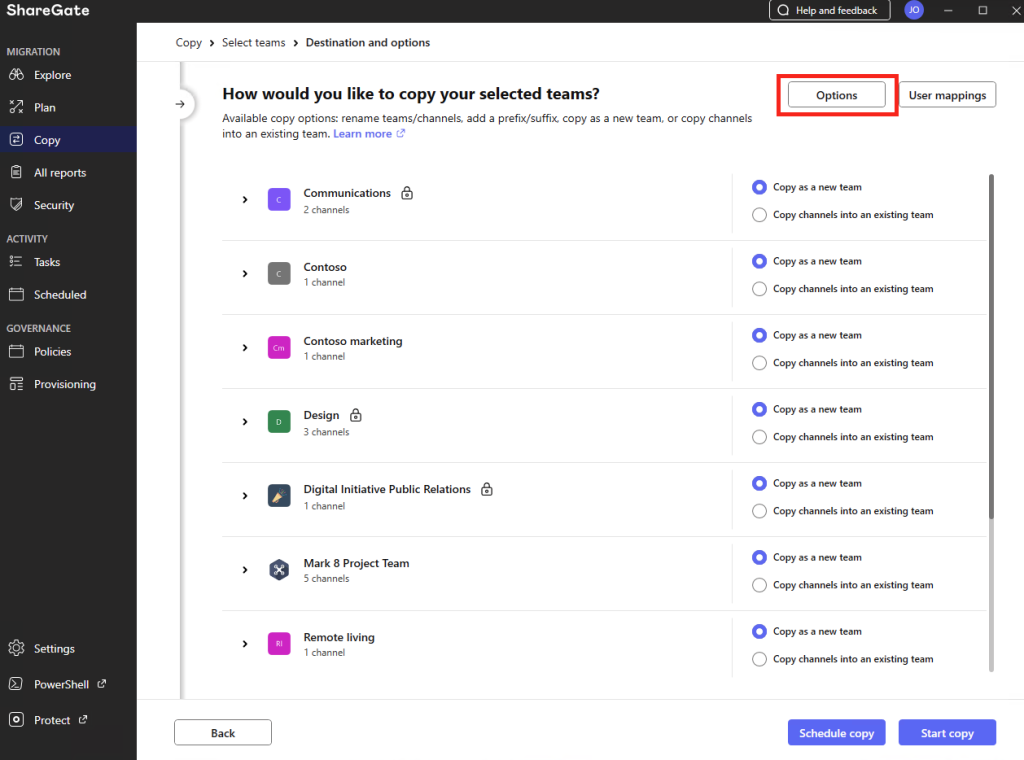Screen dimensions: 1024x760
Task: Click the lock icon beside Communications
Action: click(407, 193)
